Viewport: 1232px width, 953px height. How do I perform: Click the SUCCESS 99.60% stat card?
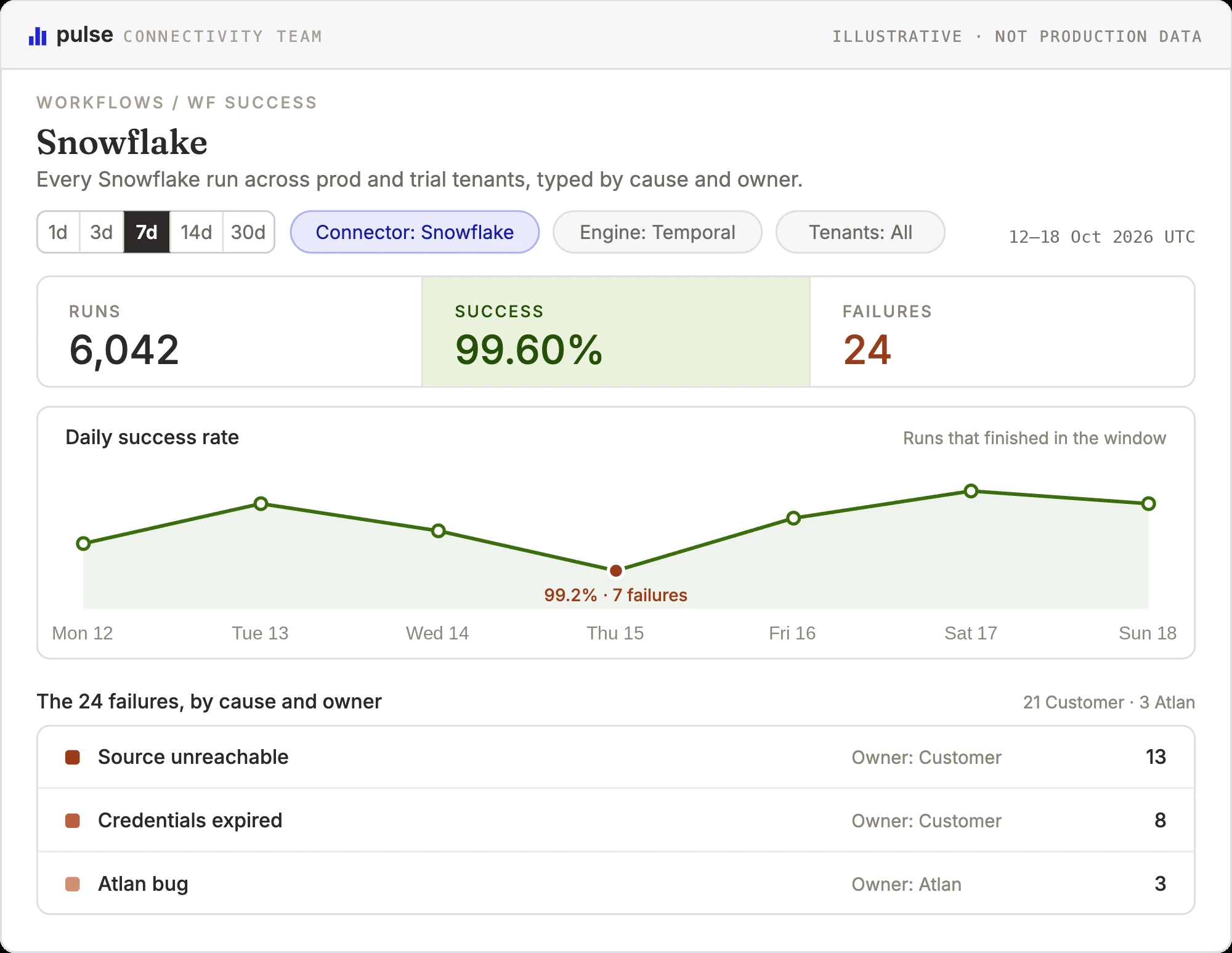[x=616, y=332]
